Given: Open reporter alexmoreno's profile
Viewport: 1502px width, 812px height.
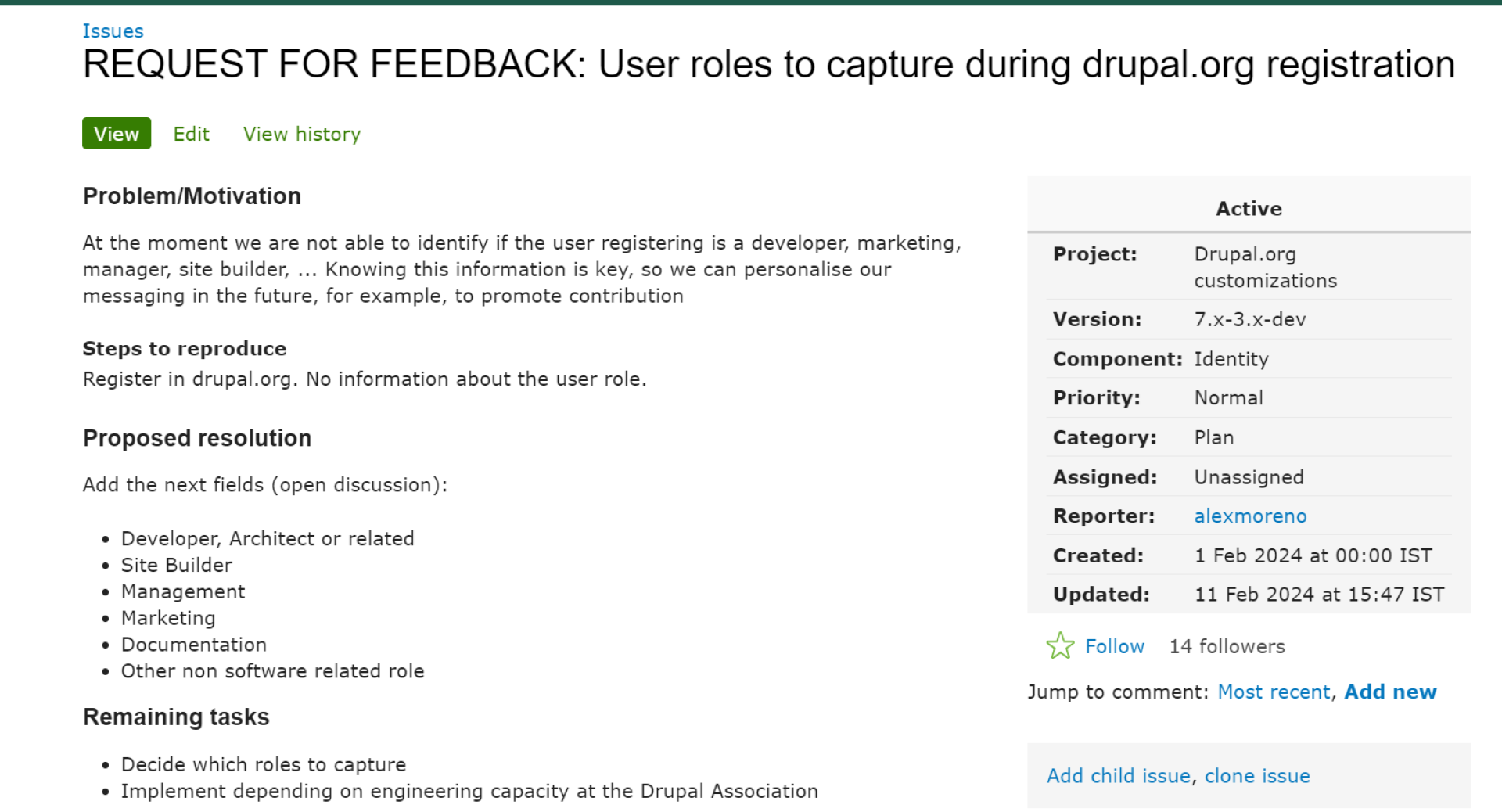Looking at the screenshot, I should pos(1250,516).
